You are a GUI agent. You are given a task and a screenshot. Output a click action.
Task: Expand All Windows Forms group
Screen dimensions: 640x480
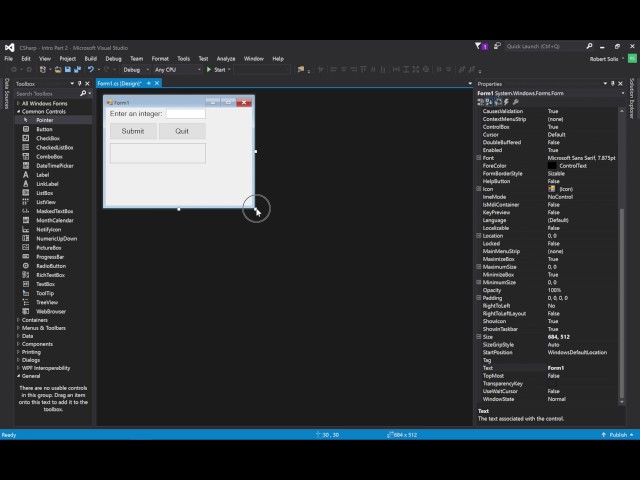point(18,103)
